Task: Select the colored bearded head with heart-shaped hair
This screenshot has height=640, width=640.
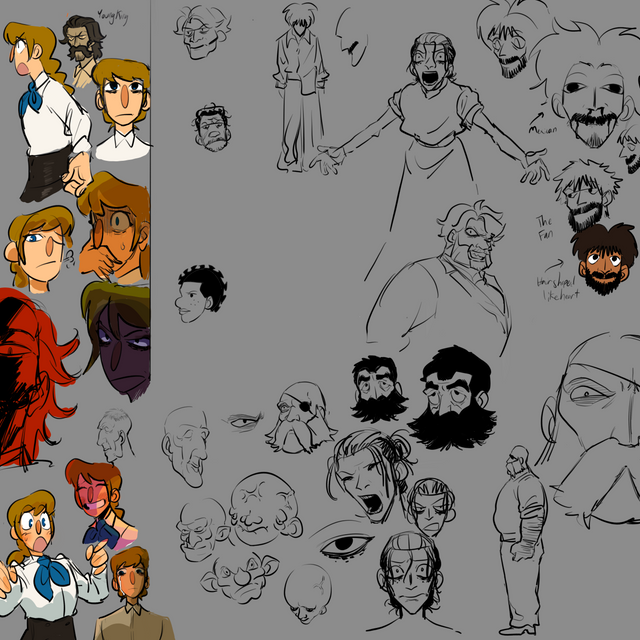Action: point(604,258)
